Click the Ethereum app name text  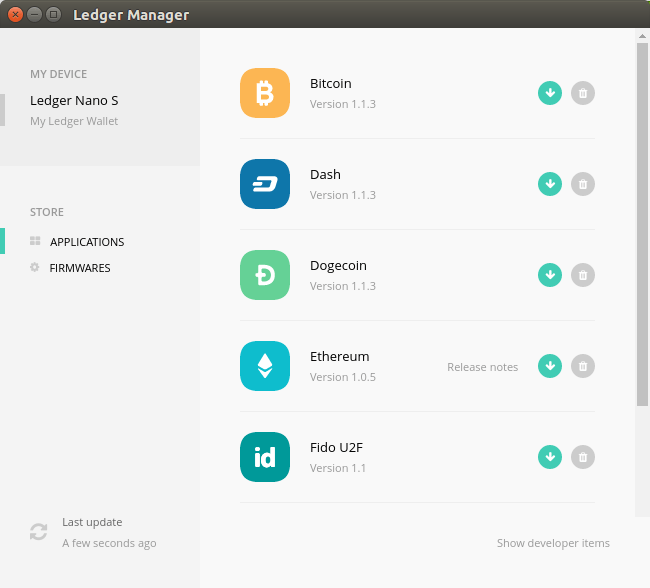(340, 356)
